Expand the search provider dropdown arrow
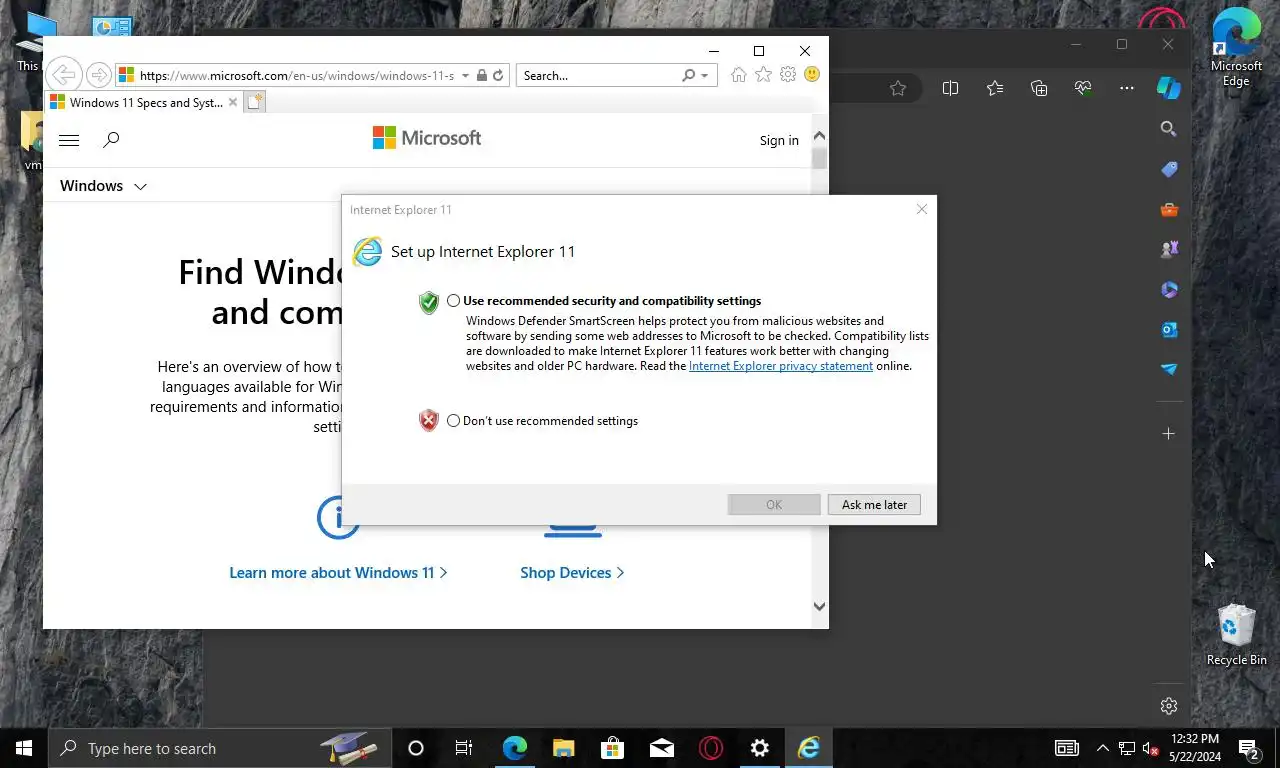This screenshot has width=1280, height=768. (x=704, y=76)
